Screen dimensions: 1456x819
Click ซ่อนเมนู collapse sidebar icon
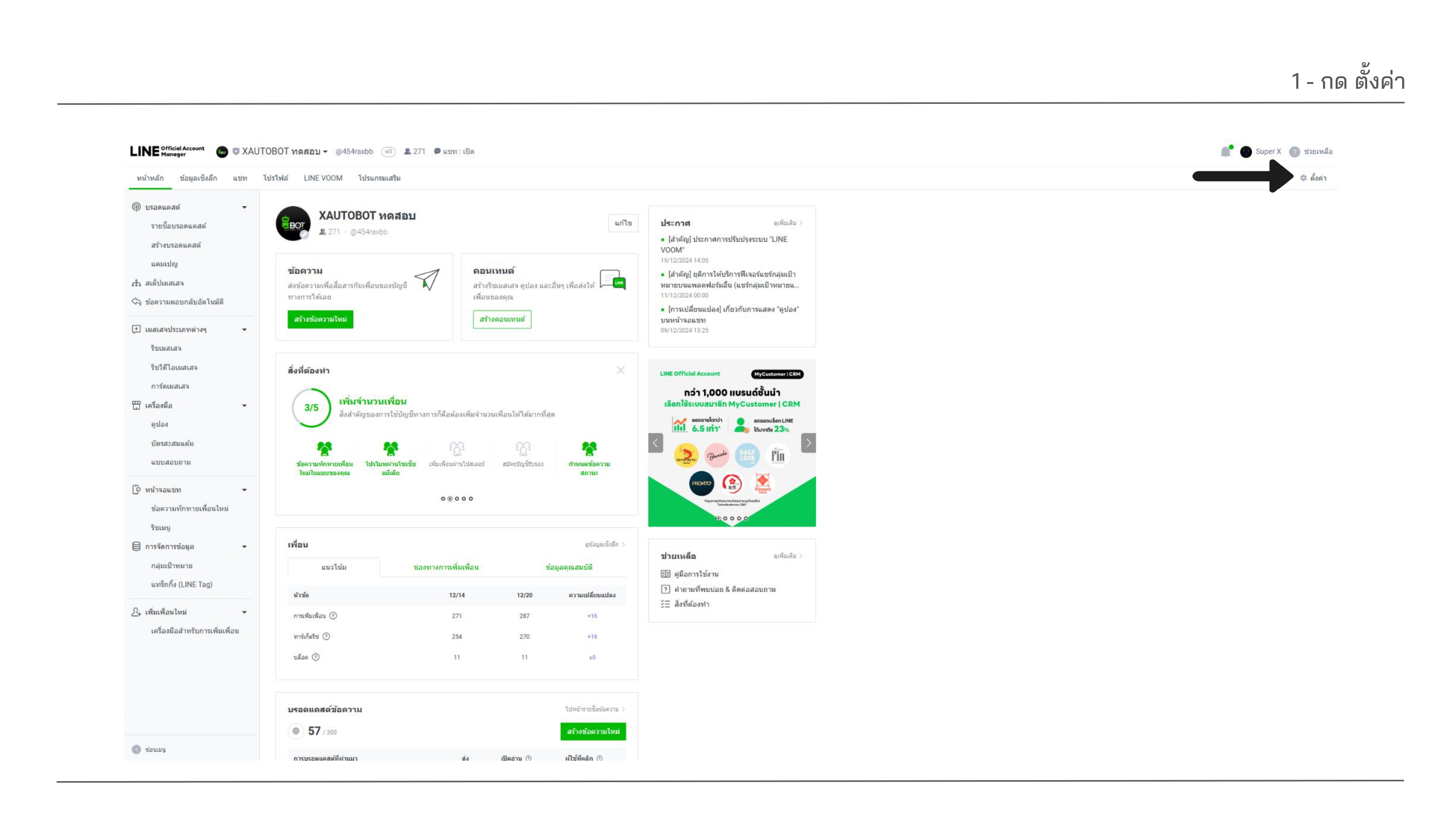tap(136, 750)
